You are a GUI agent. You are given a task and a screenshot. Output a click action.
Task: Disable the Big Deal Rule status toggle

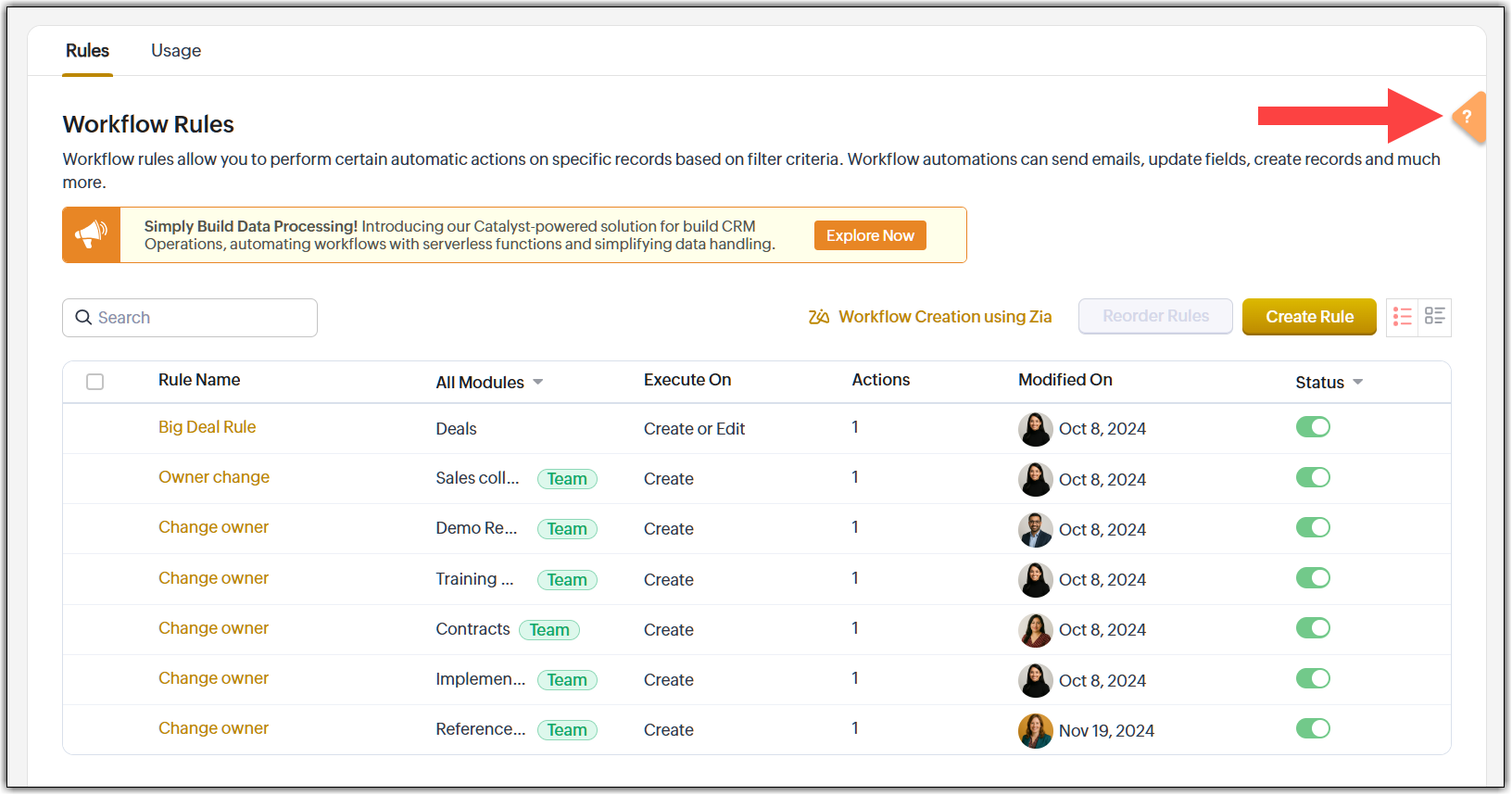(x=1313, y=427)
